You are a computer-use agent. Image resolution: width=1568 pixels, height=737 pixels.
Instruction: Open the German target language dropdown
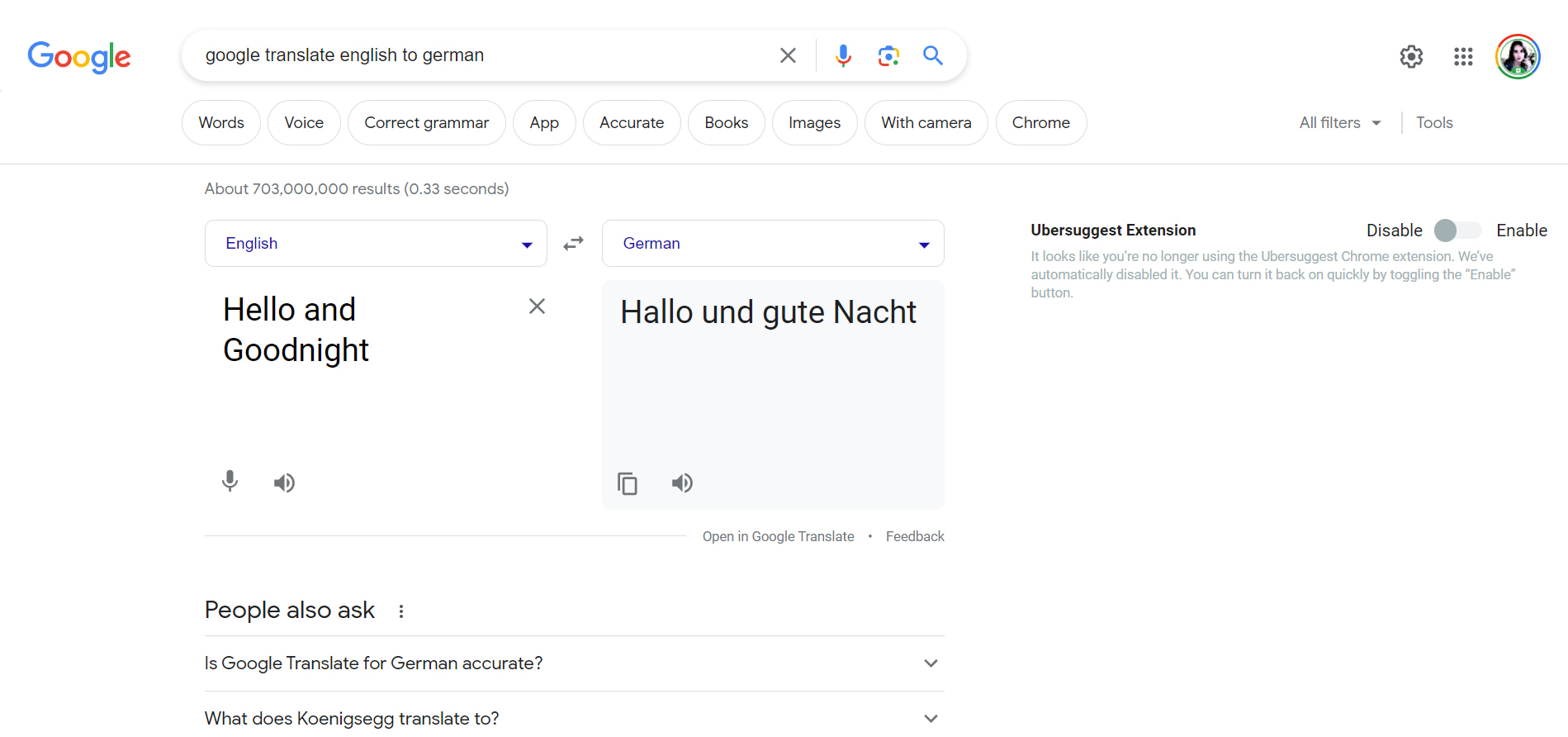[x=773, y=244]
